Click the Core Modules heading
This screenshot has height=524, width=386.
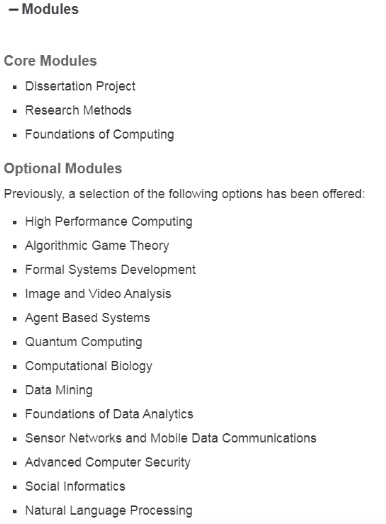50,61
